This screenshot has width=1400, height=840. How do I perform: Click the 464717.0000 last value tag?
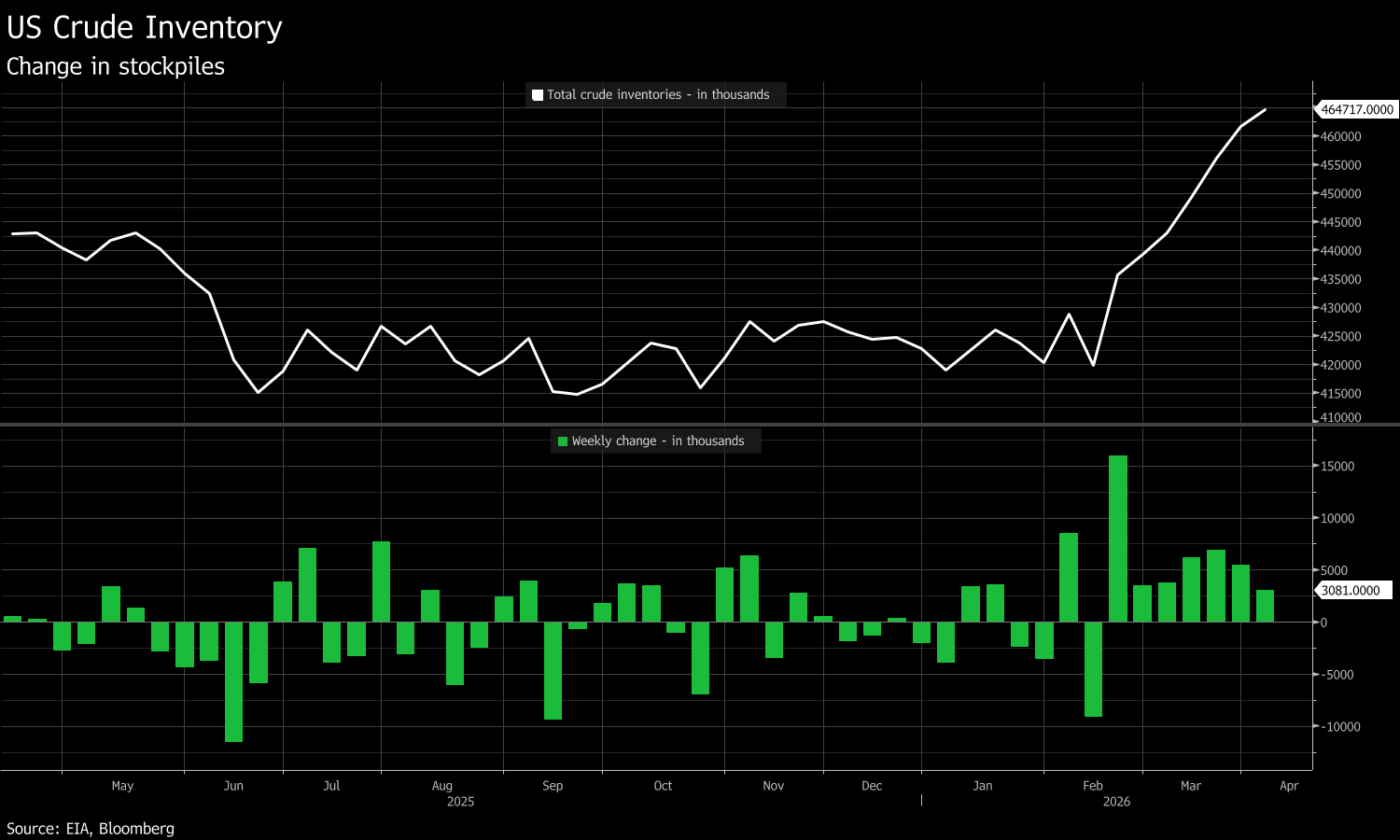[1357, 110]
